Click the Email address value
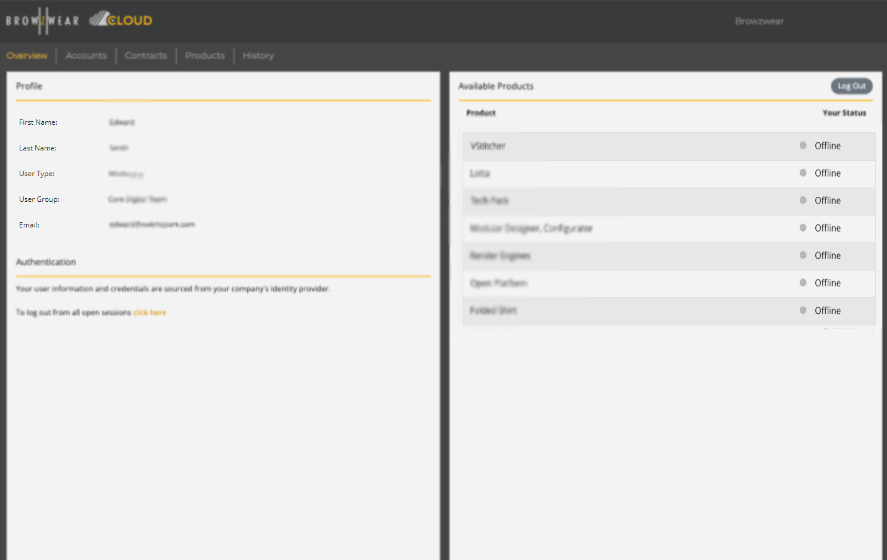 (x=152, y=225)
